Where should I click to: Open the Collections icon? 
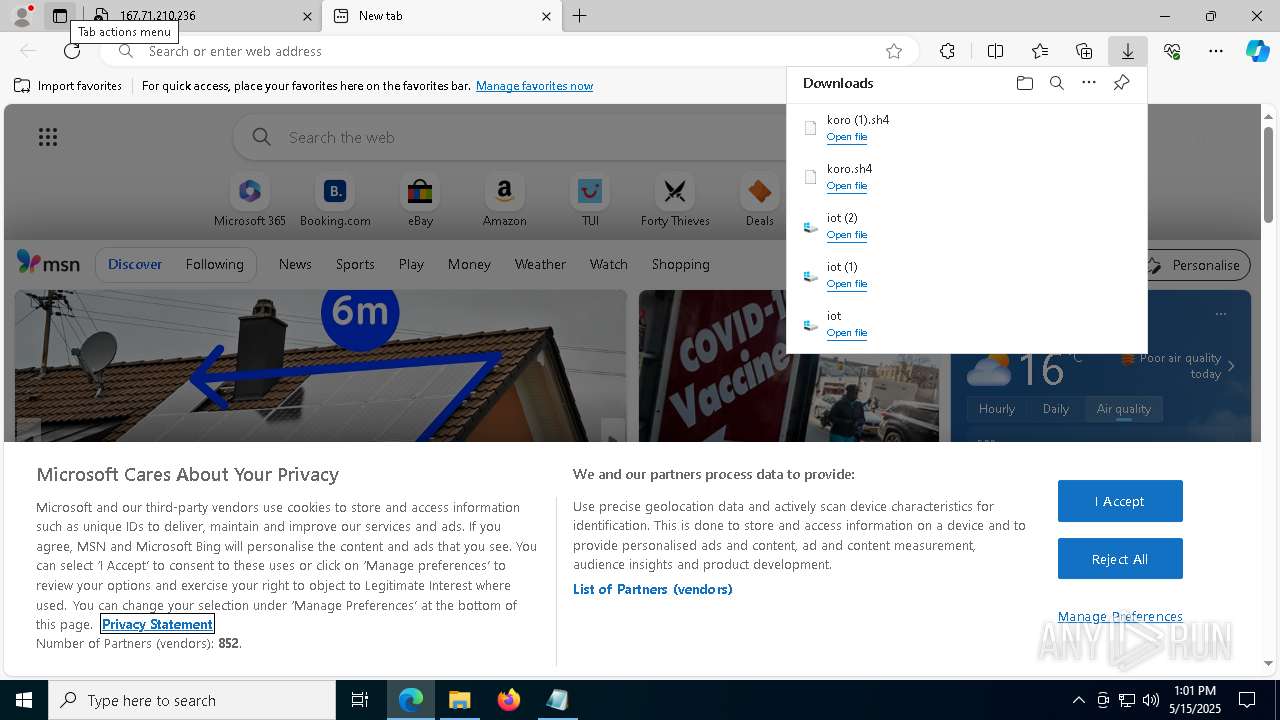pyautogui.click(x=1084, y=51)
